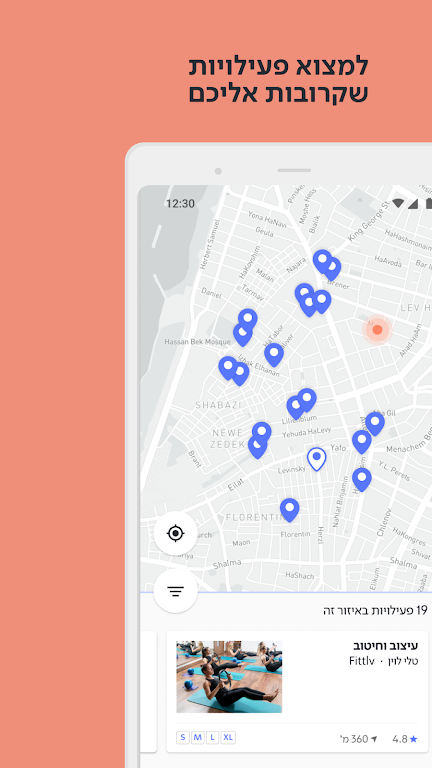Viewport: 432px width, 768px height.
Task: Tap the pin beside Hassan Bek Mosque
Action: coord(242,335)
